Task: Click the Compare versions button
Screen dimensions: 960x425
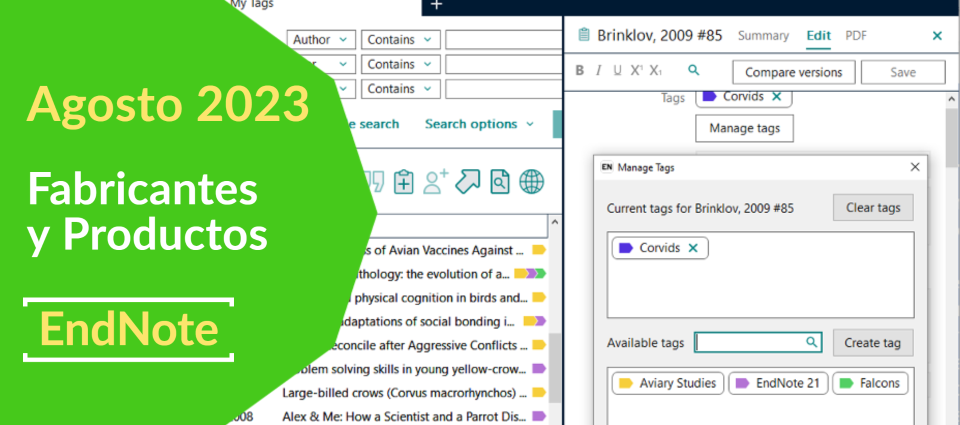Action: (793, 72)
